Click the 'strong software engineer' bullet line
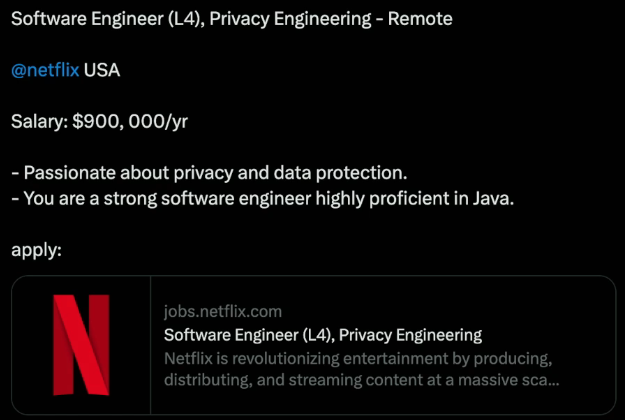Screen dimensions: 625x420 pyautogui.click(x=262, y=198)
